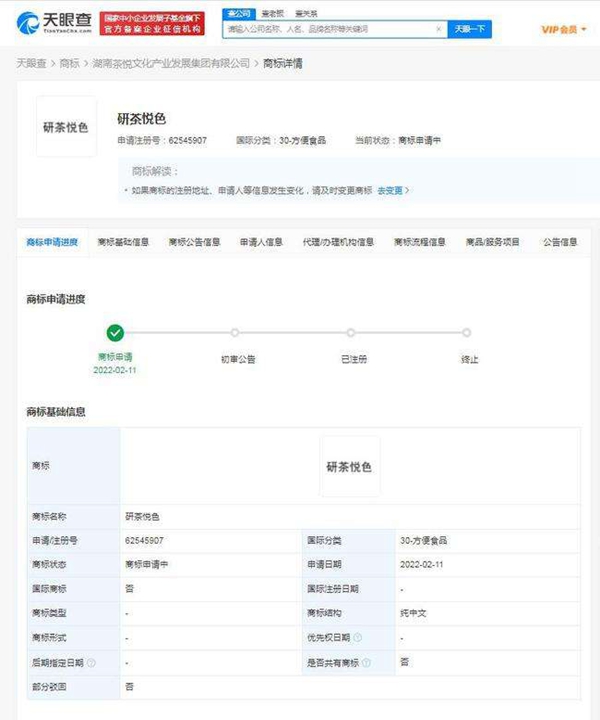
Task: Click the 已注册 progress step circle
Action: (351, 332)
